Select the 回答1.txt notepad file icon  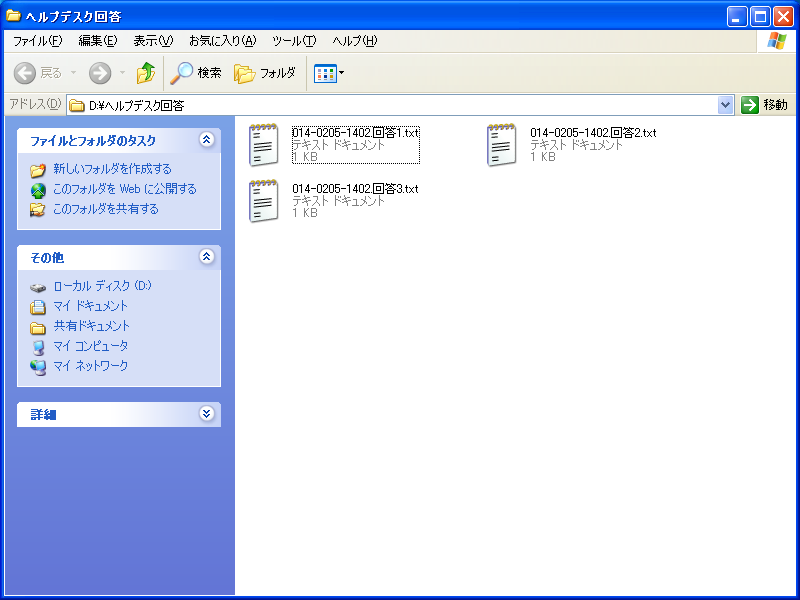click(263, 145)
